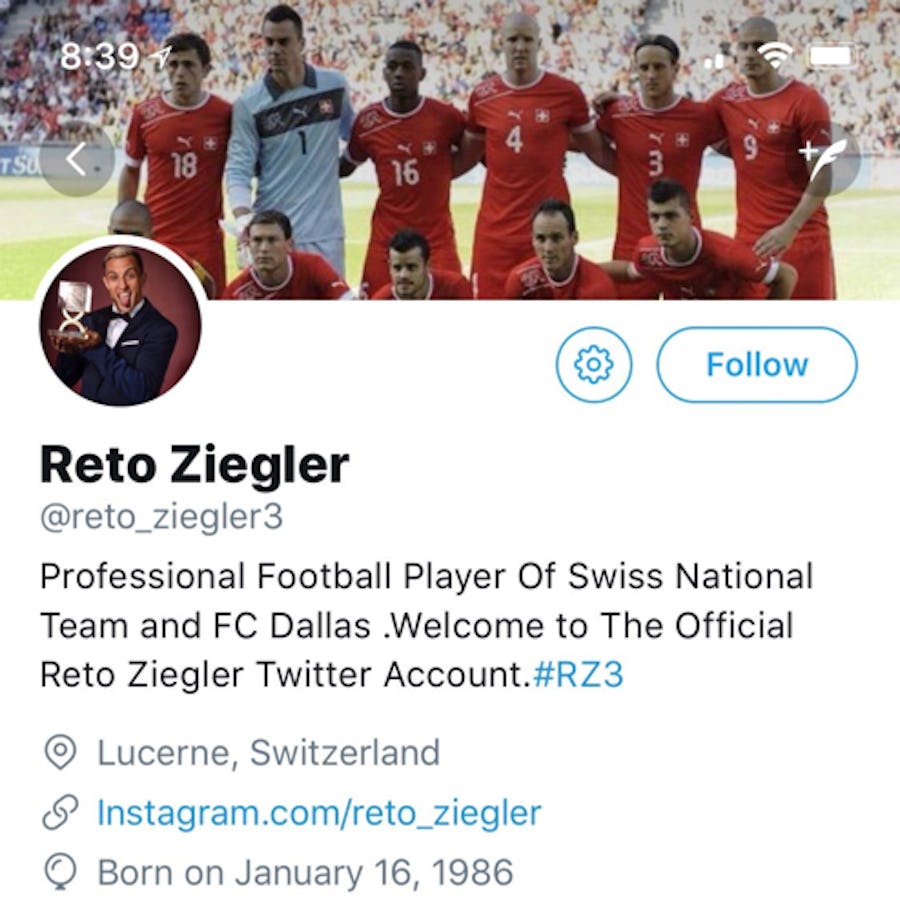Tap the profile bio description text

pos(420,625)
